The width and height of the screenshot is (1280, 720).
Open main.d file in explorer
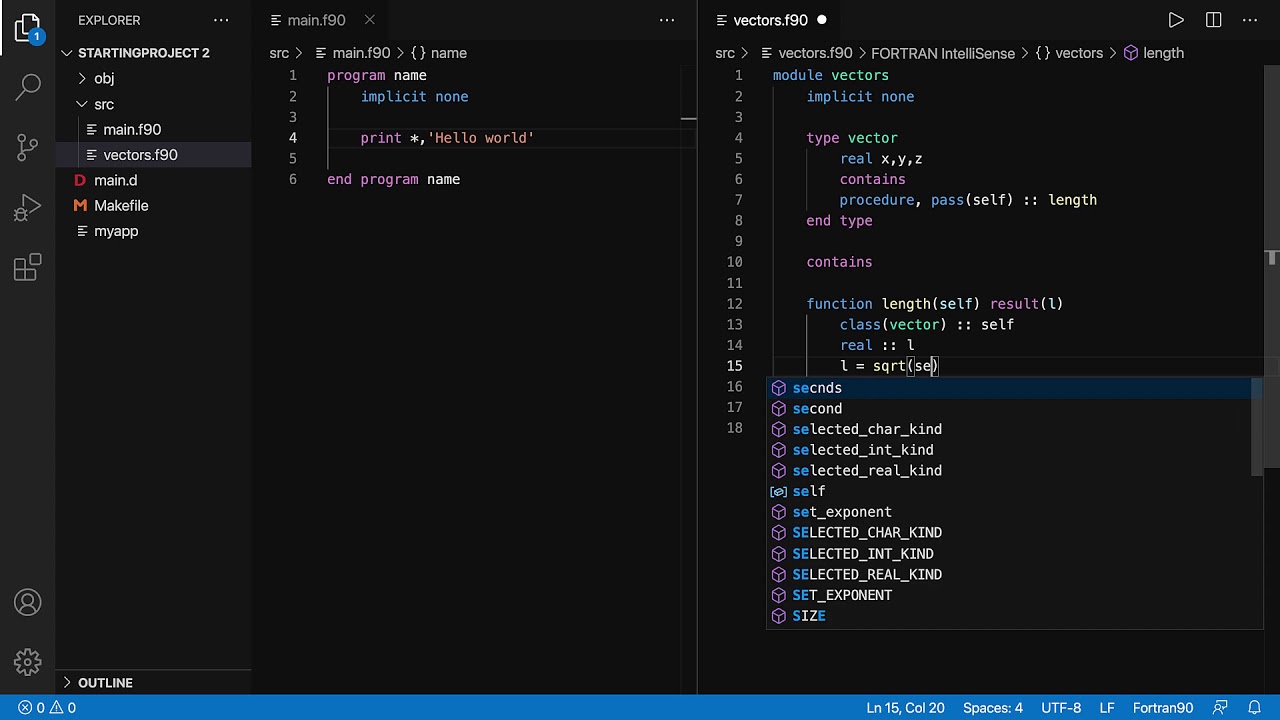(x=153, y=181)
